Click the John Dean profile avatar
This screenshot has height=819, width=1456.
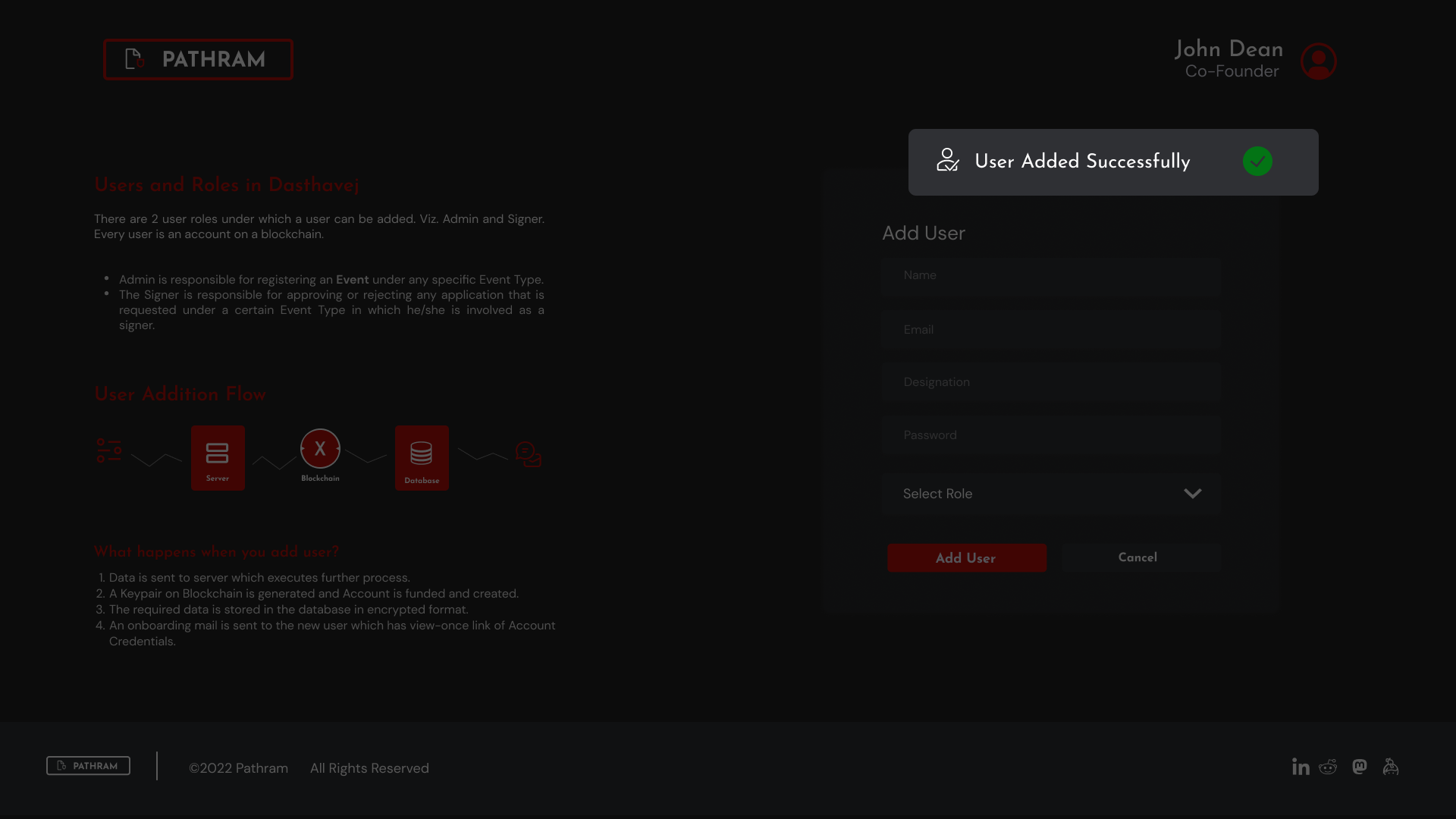pyautogui.click(x=1318, y=61)
